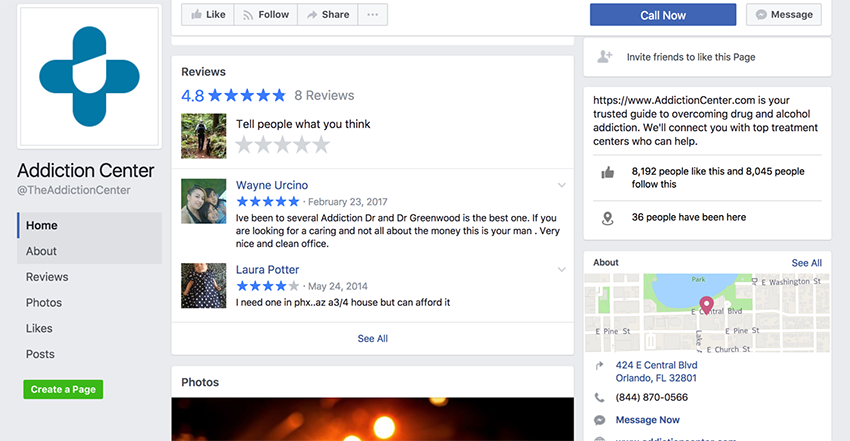Click the map location marker pin
The height and width of the screenshot is (441, 850).
(706, 305)
